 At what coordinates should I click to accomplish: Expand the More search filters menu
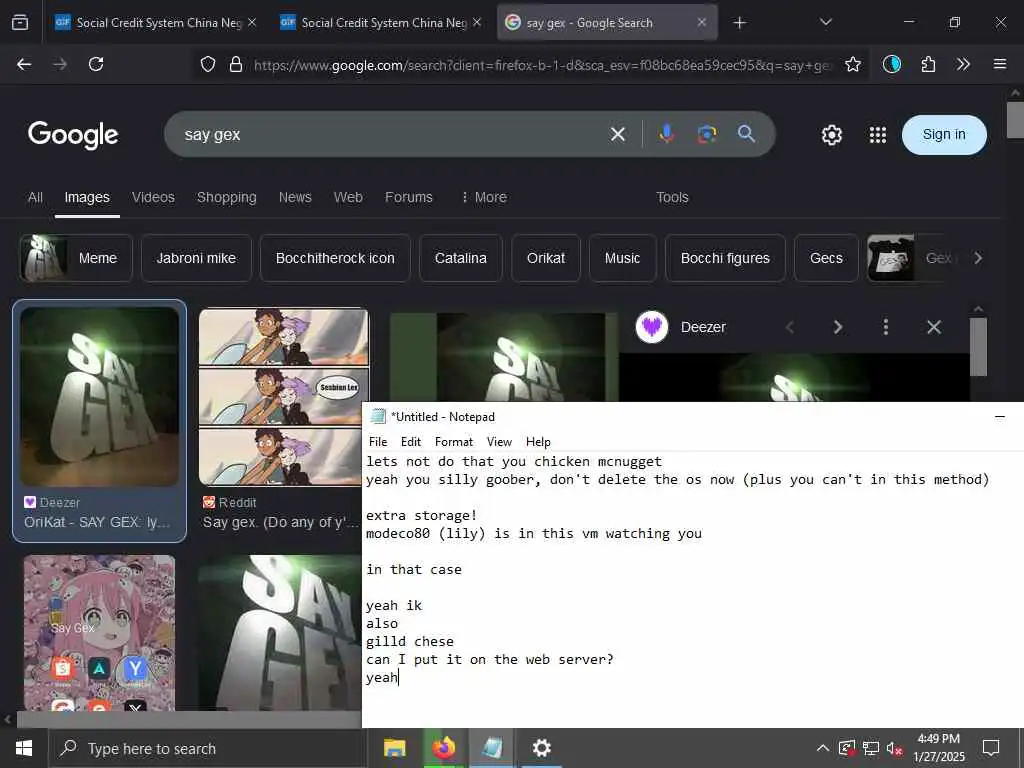coord(484,197)
